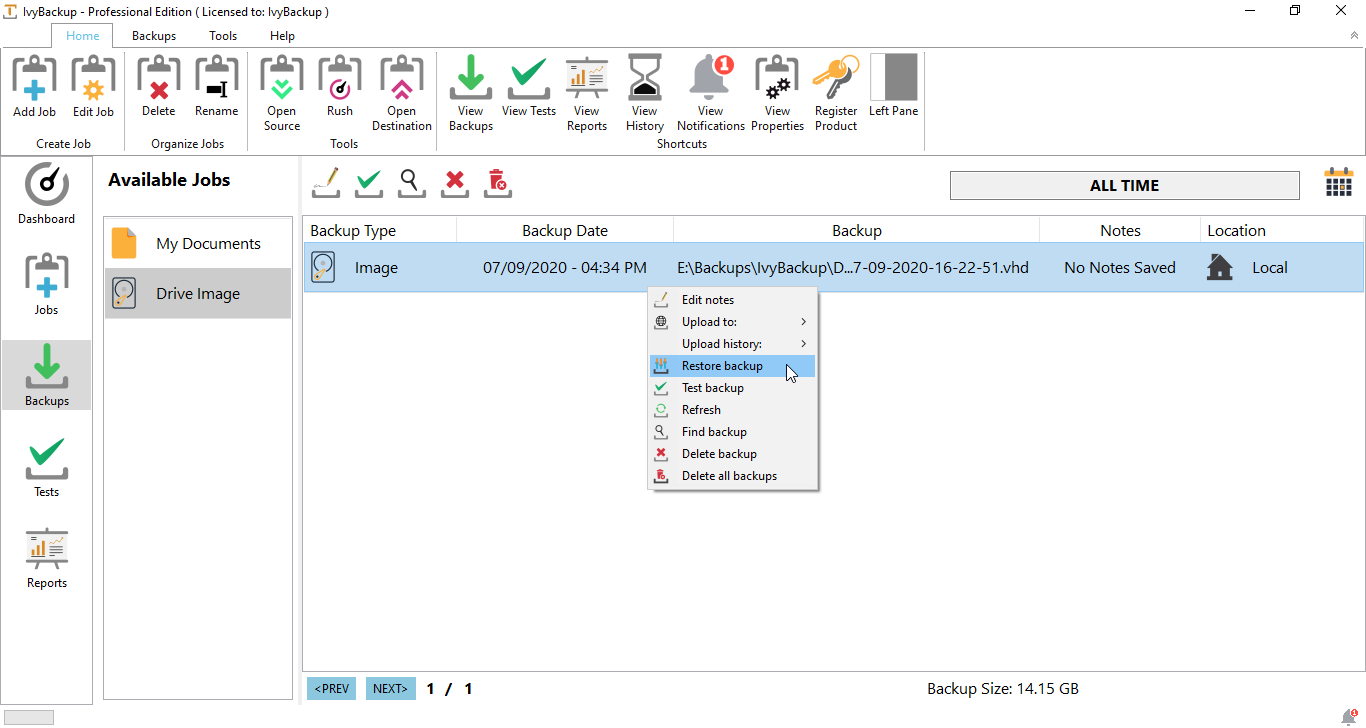The width and height of the screenshot is (1366, 728).
Task: Click the ALL TIME filter button
Action: pyautogui.click(x=1124, y=186)
